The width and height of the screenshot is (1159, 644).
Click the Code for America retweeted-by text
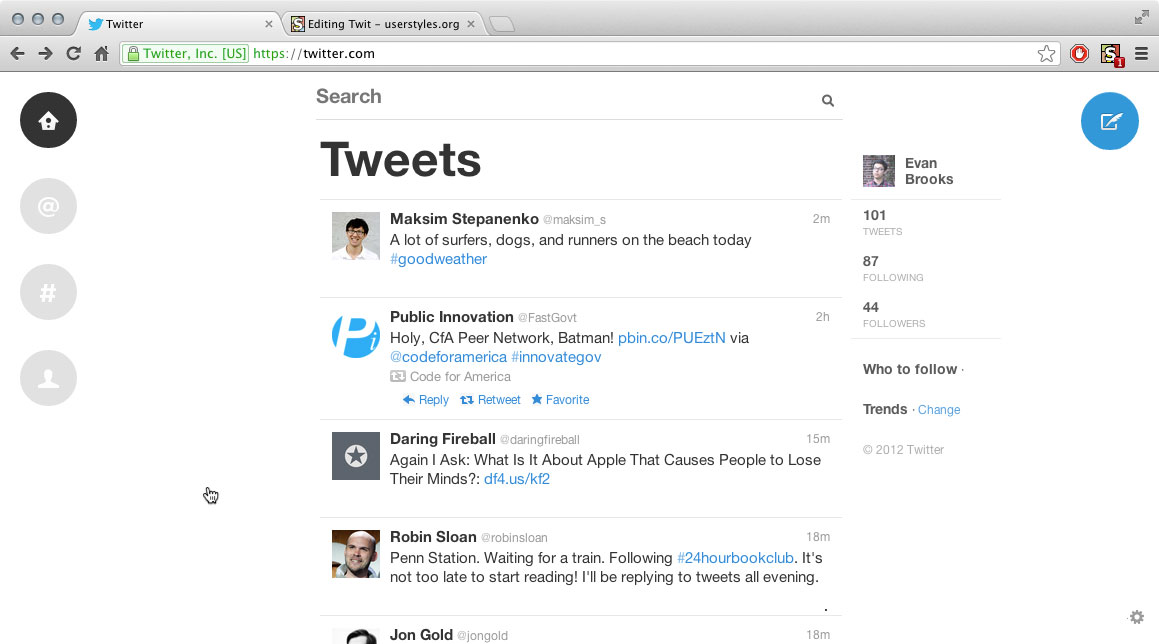tap(460, 376)
